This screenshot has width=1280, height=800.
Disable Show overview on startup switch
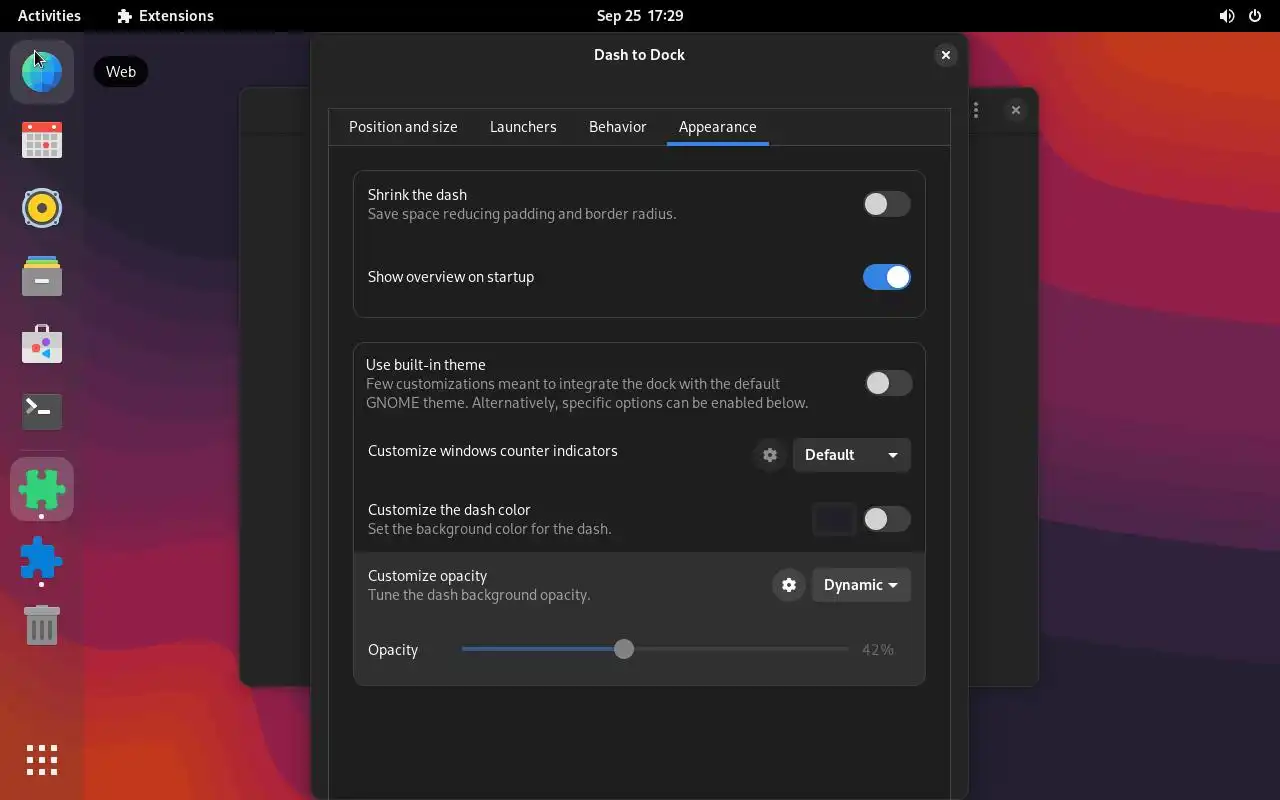pyautogui.click(x=887, y=277)
